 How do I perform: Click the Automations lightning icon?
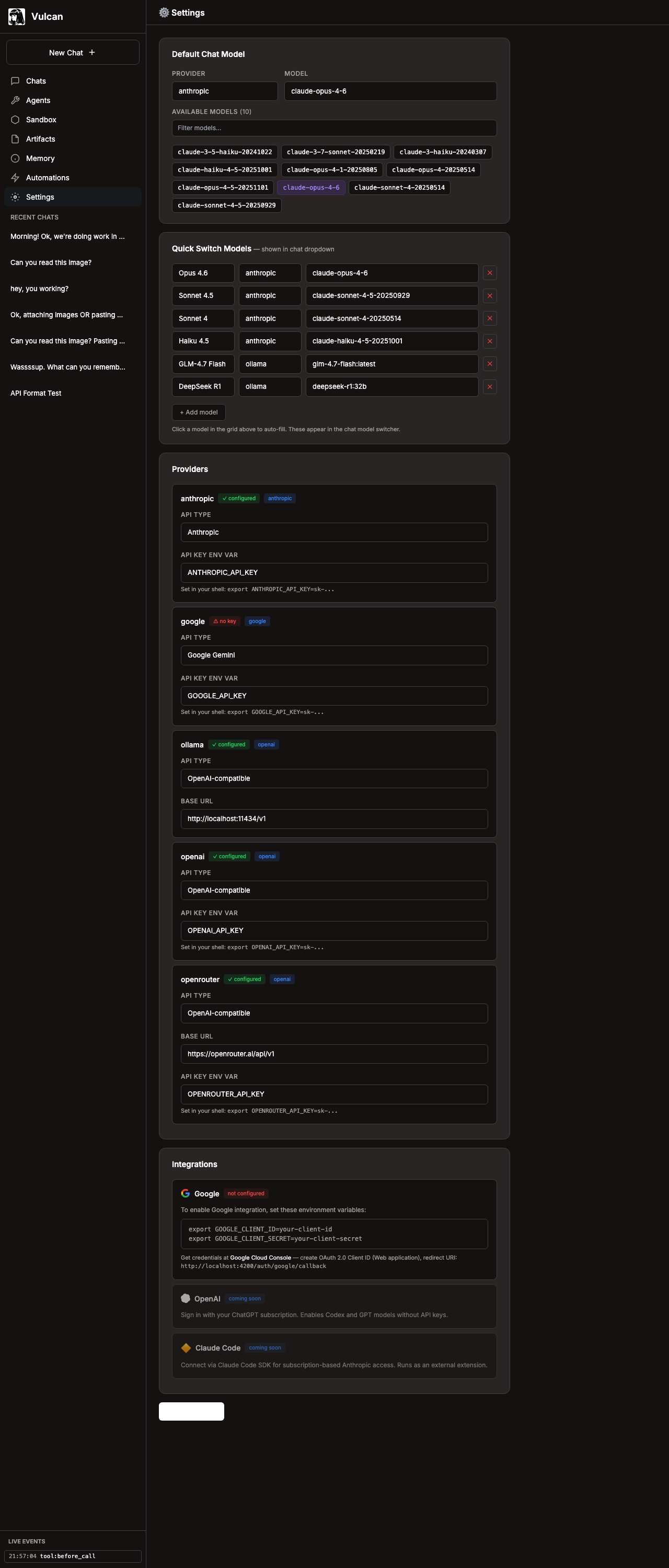[15, 178]
